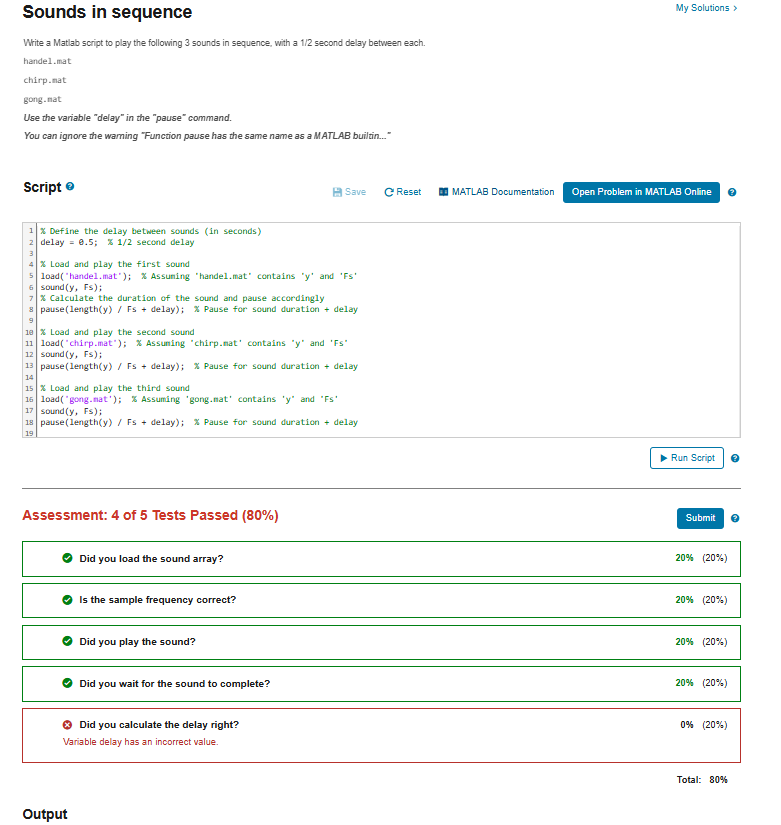Click help icon beside Submit button
This screenshot has height=825, width=781.
pyautogui.click(x=735, y=518)
